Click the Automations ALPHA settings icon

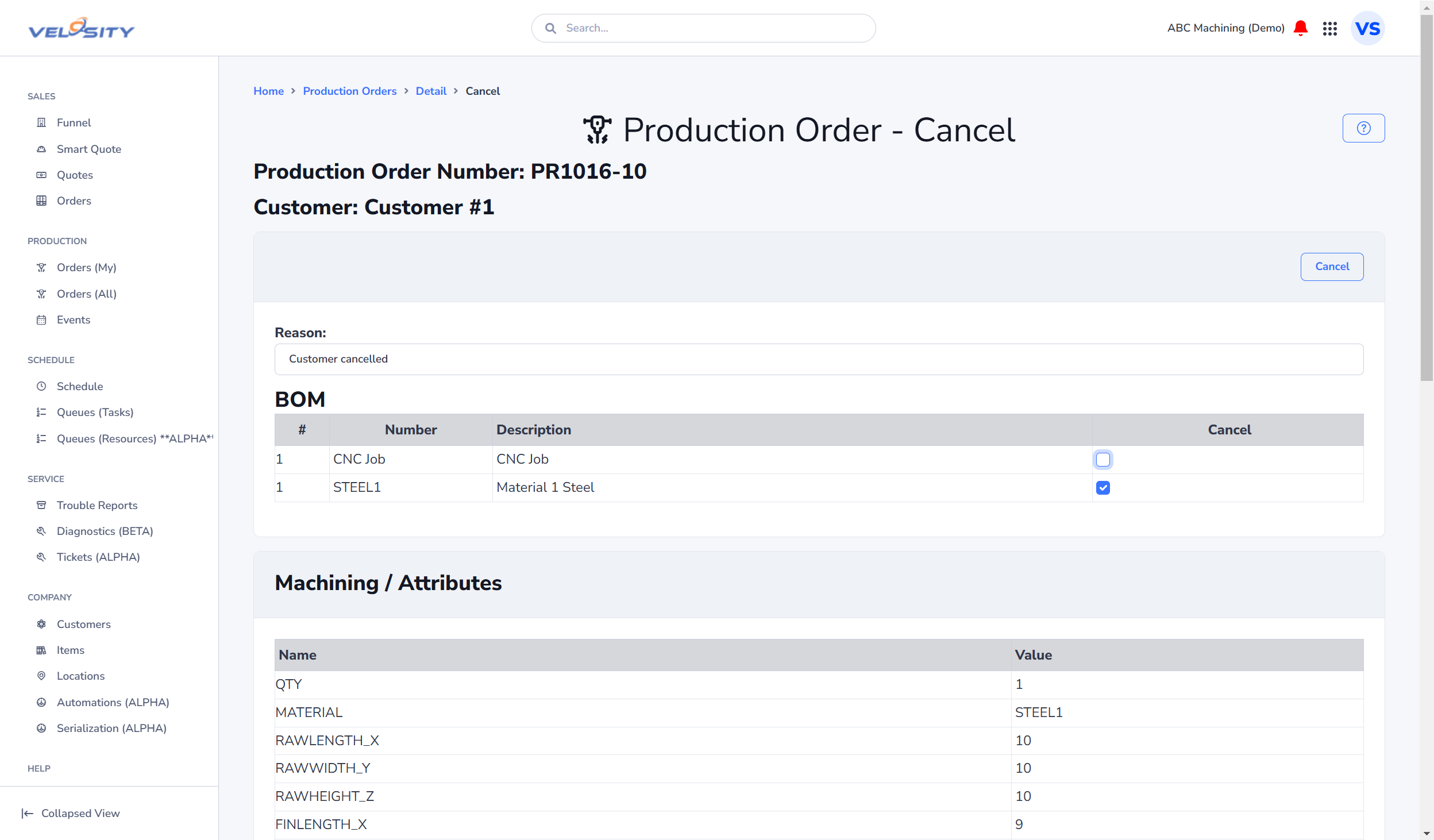point(41,702)
